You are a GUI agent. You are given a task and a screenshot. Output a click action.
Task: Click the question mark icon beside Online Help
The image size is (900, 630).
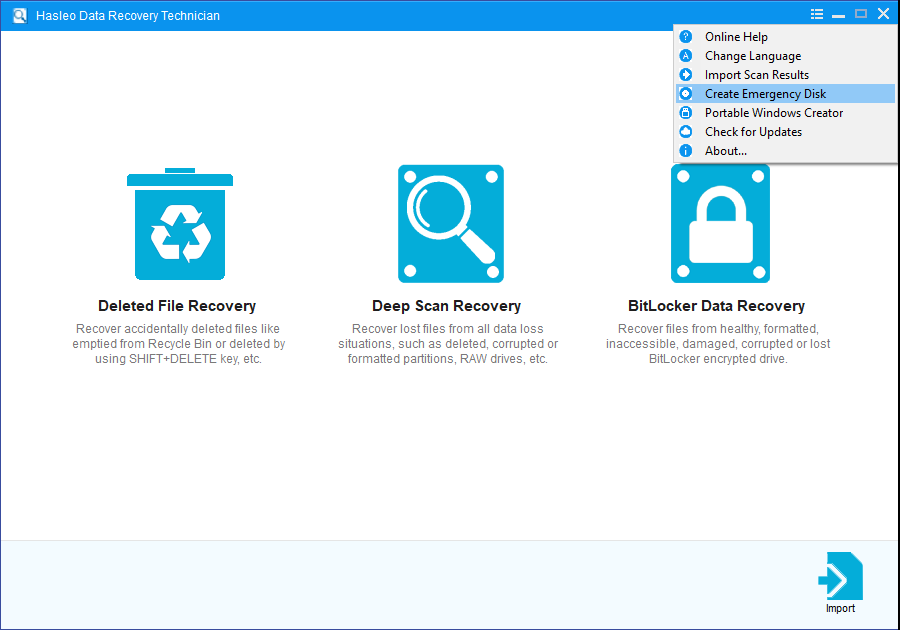tap(686, 36)
